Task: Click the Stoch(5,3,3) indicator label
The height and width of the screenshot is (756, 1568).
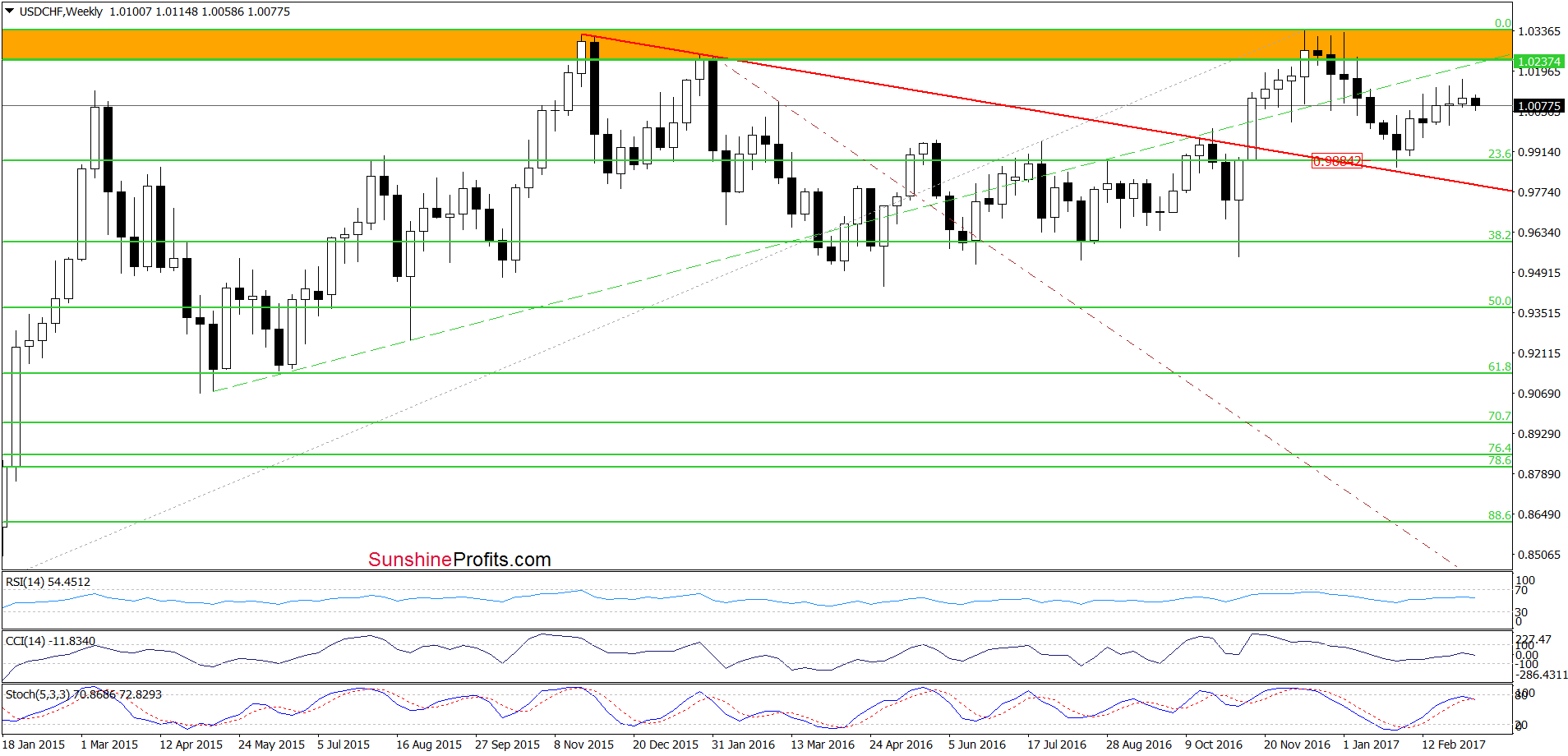Action: [84, 694]
